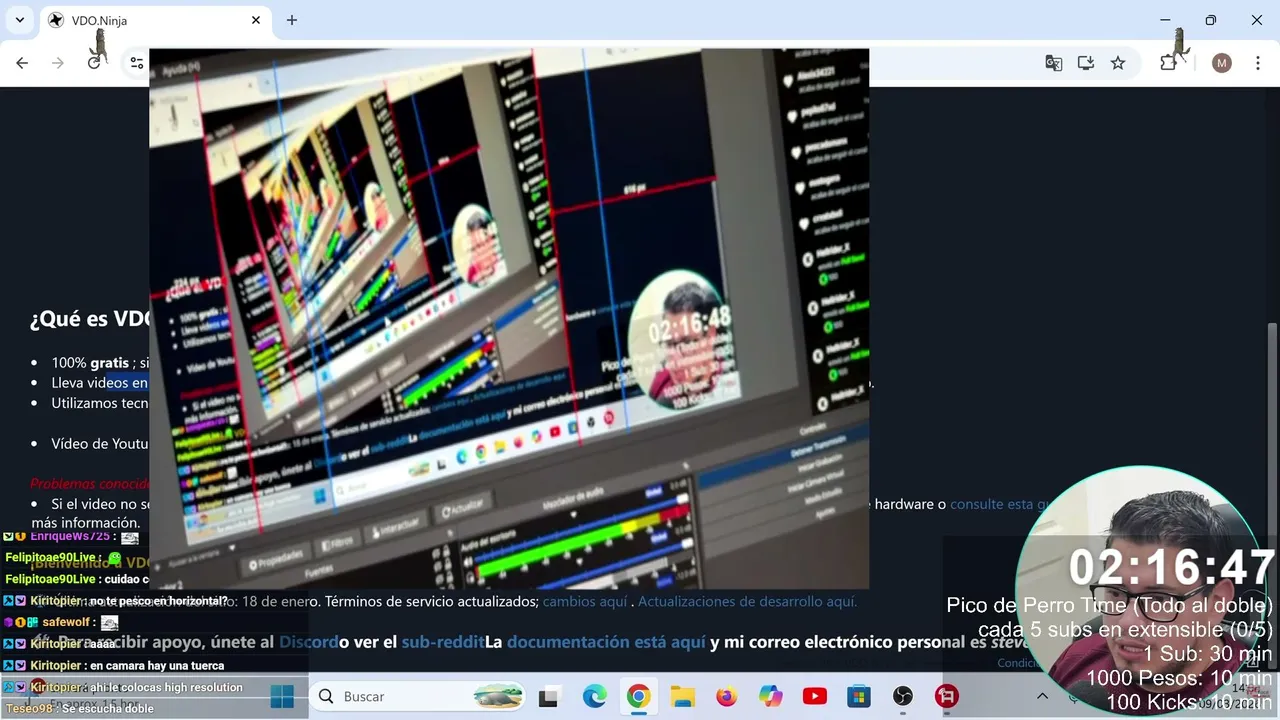The width and height of the screenshot is (1280, 720).
Task: Click the mirrored OBS preview video
Action: tap(509, 318)
